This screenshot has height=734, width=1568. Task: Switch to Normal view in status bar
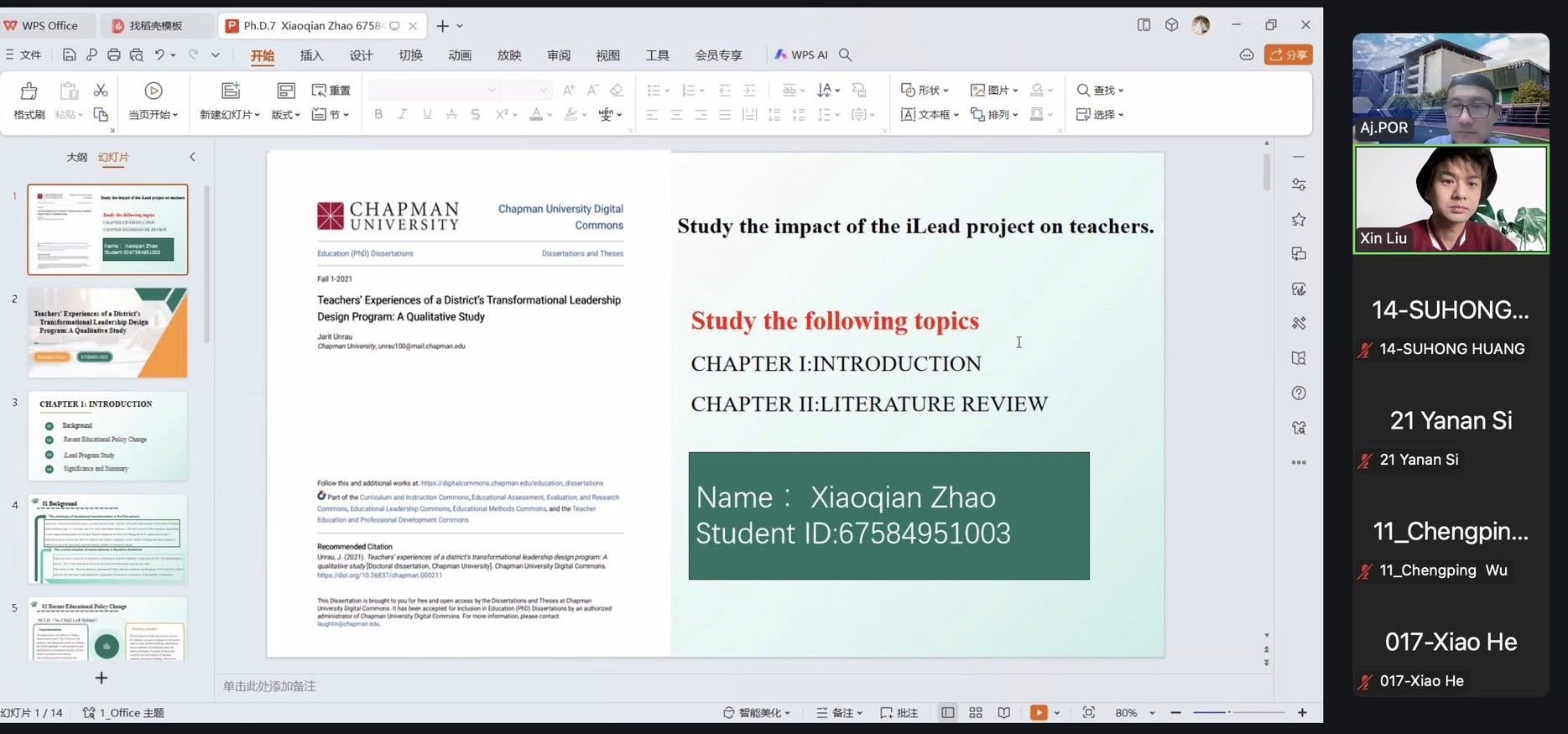click(947, 713)
